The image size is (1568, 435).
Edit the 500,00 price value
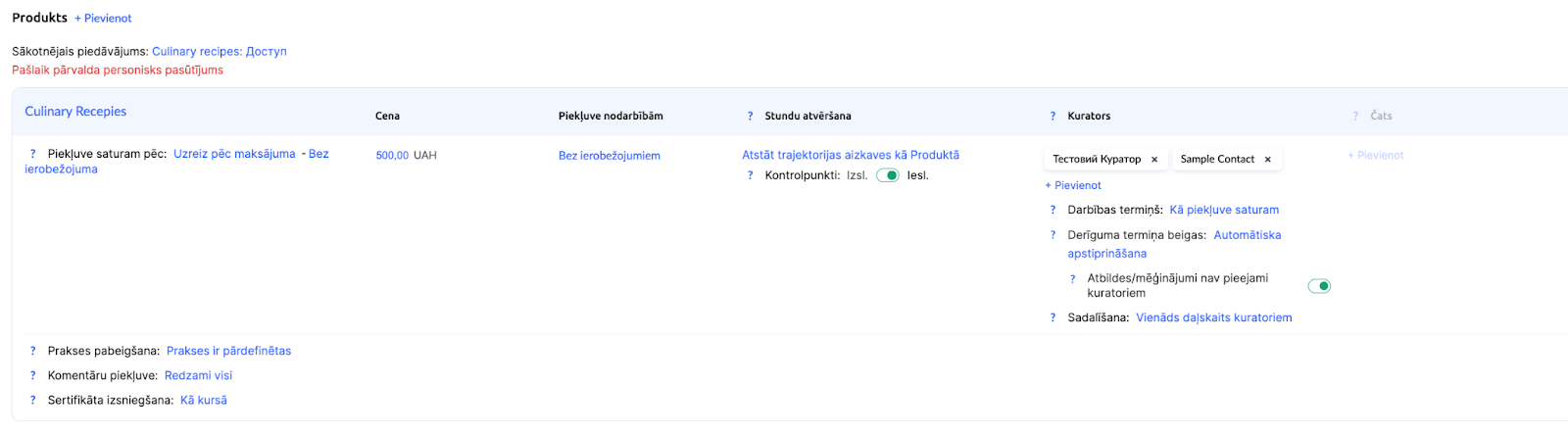click(x=392, y=156)
